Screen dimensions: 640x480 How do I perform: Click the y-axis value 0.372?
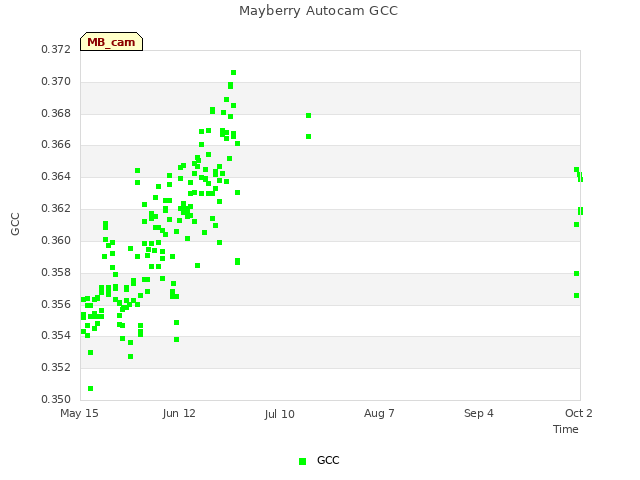(56, 49)
